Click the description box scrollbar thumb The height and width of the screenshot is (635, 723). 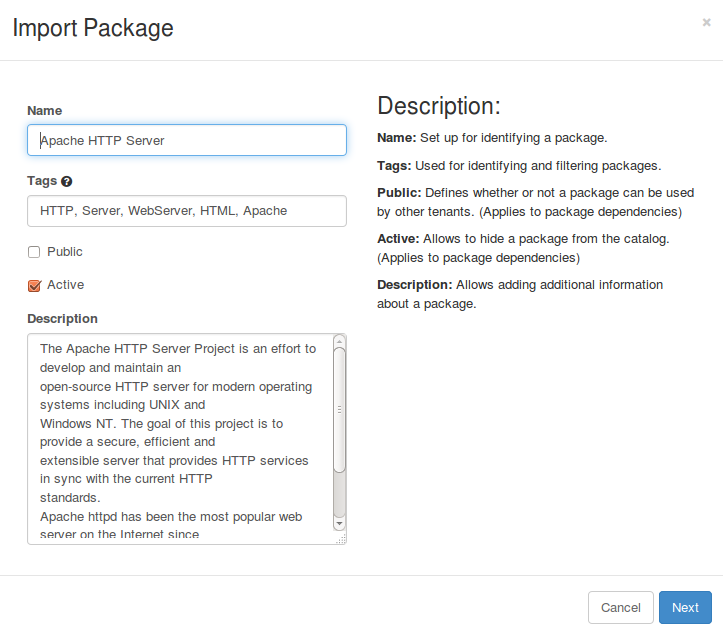pyautogui.click(x=339, y=409)
